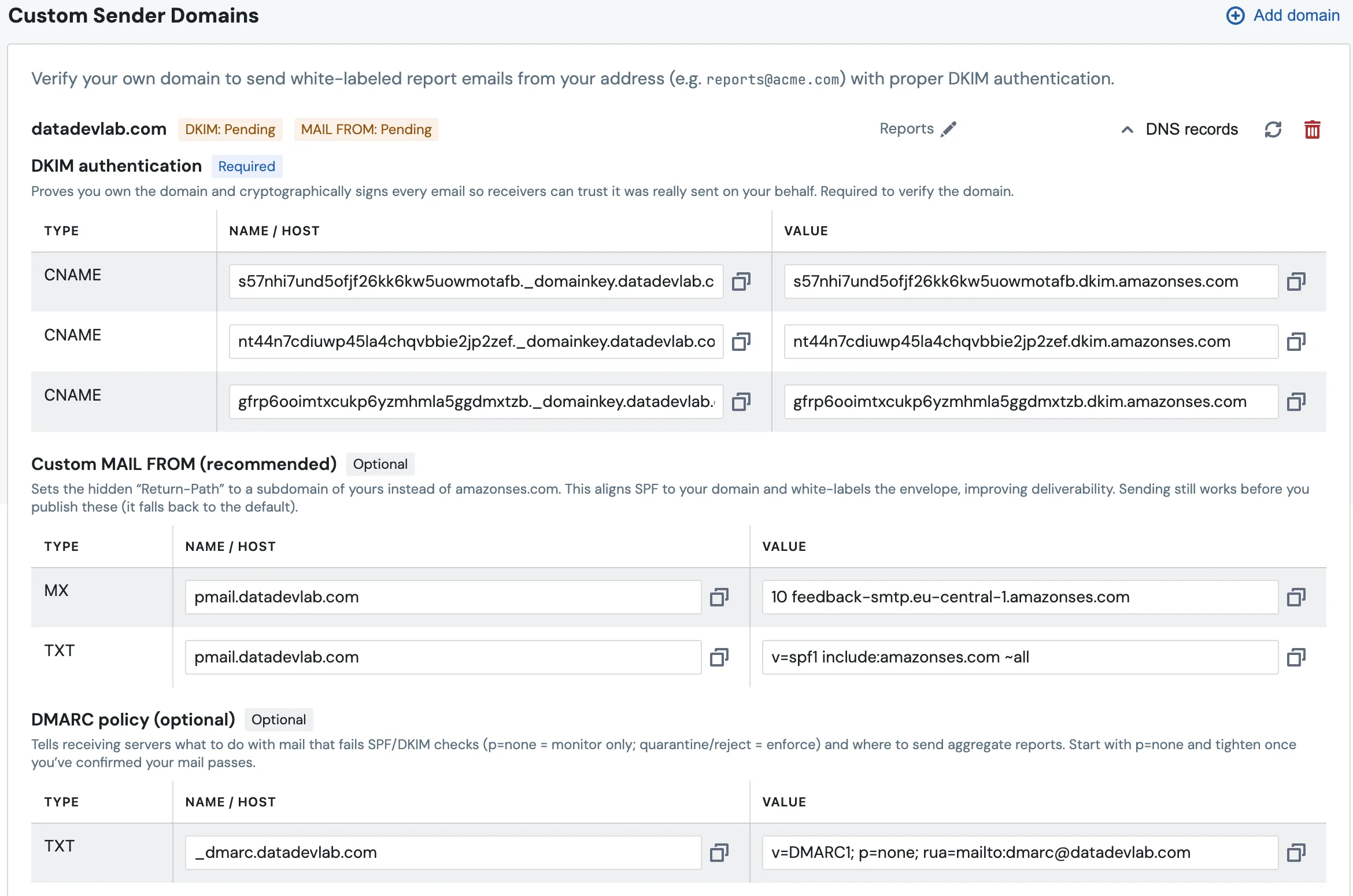Click the DKIM authentication heading
The width and height of the screenshot is (1353, 896).
pyautogui.click(x=116, y=166)
